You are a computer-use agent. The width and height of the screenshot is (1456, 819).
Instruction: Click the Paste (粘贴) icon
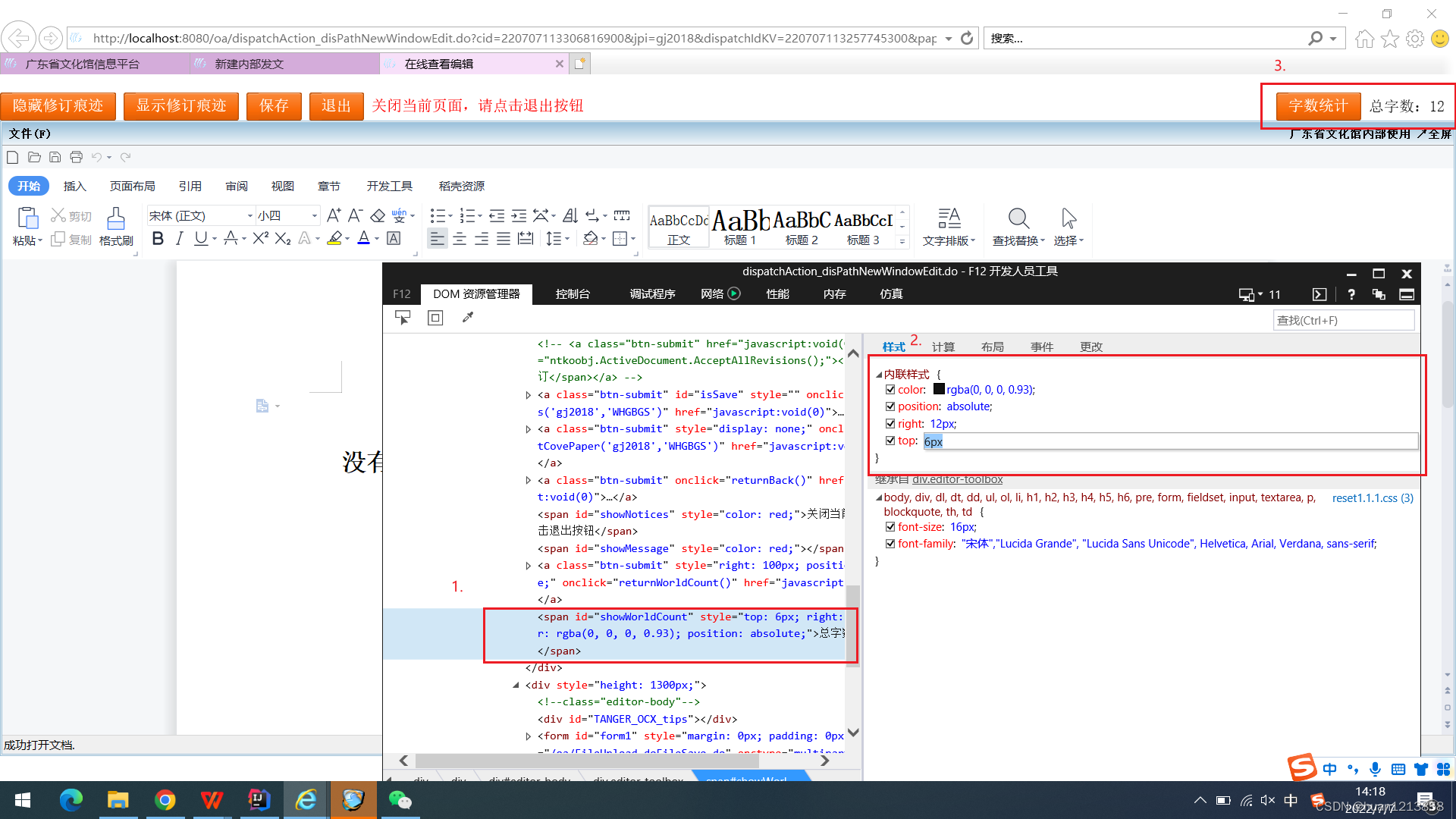27,218
